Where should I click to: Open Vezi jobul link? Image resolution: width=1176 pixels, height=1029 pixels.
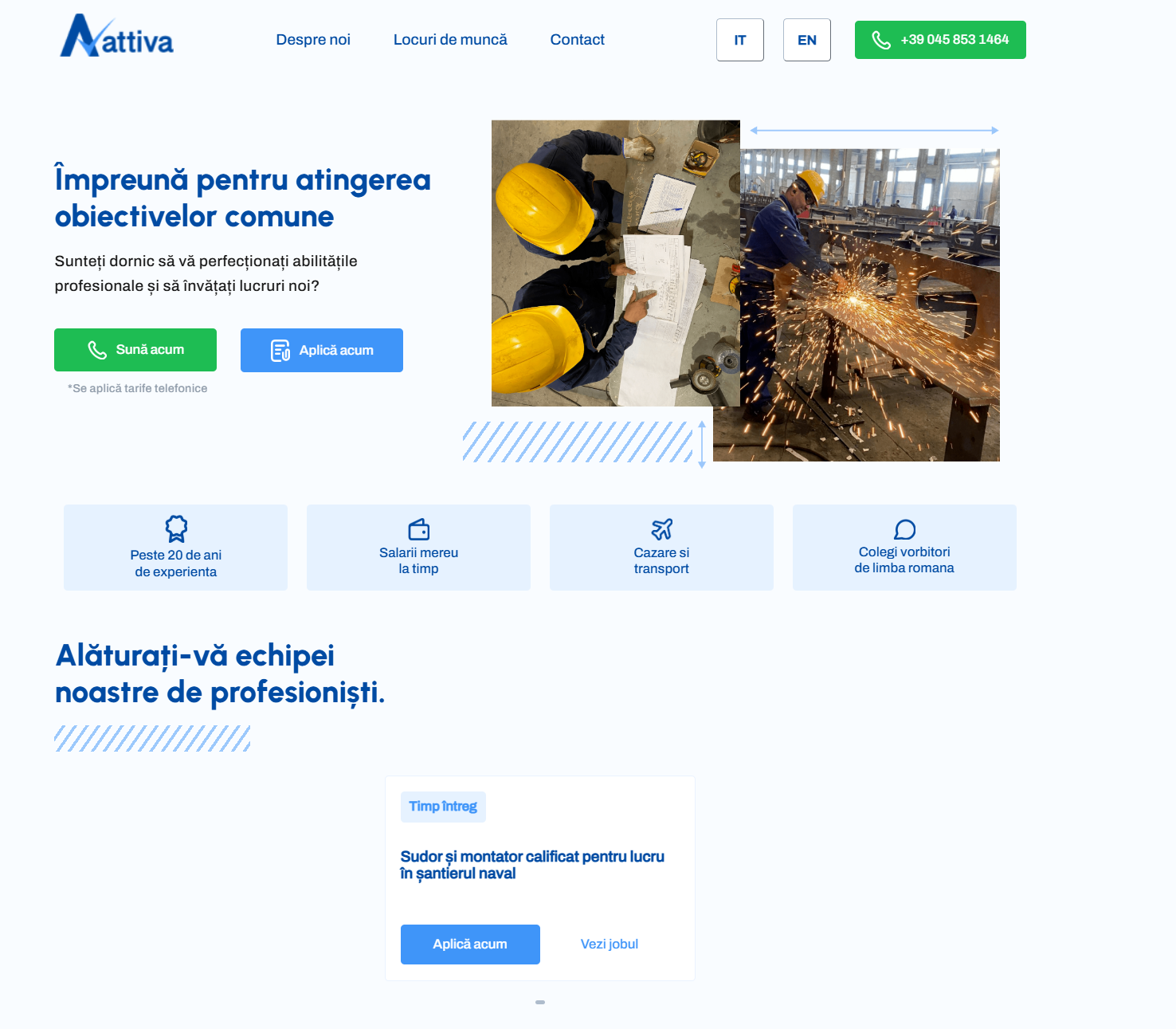pyautogui.click(x=609, y=944)
